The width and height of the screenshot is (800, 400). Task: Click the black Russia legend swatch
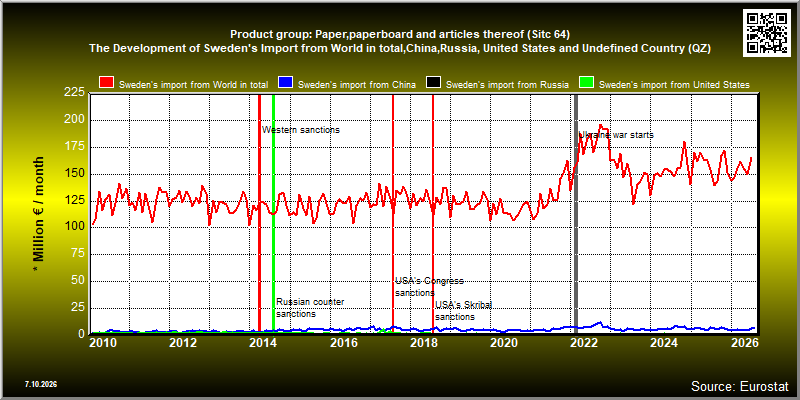434,84
